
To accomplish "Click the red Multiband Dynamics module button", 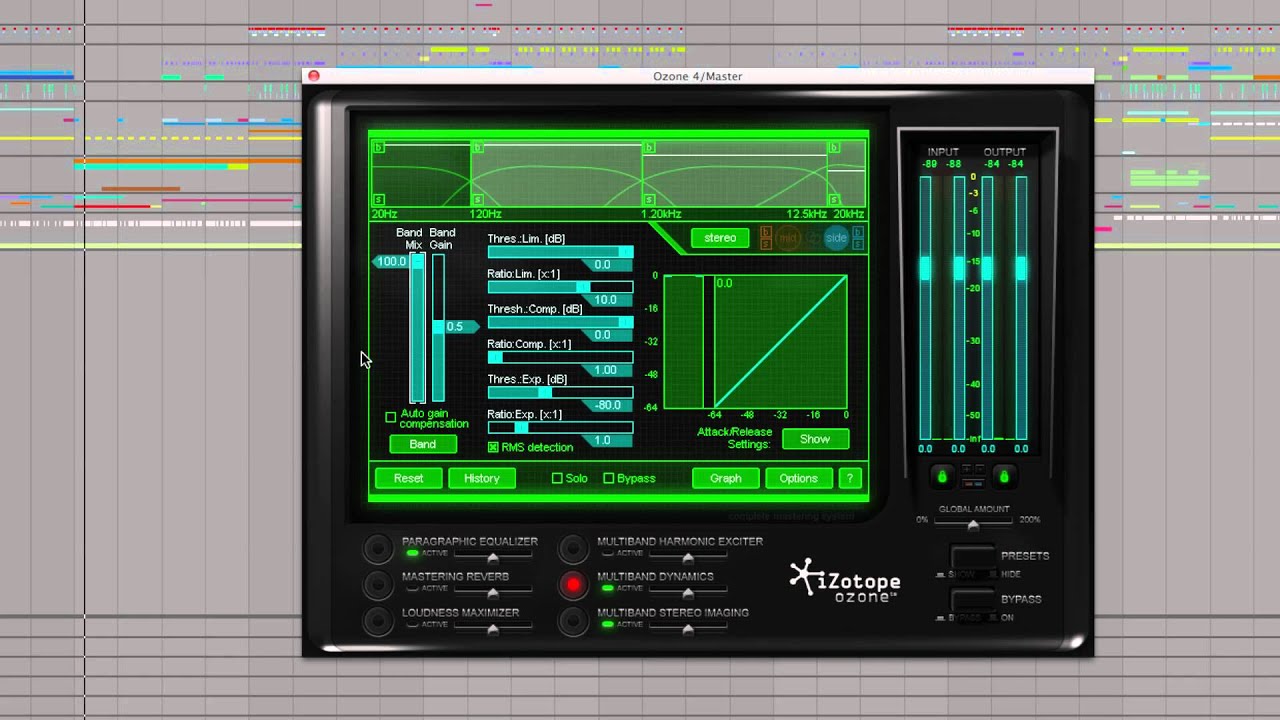I will coord(573,585).
